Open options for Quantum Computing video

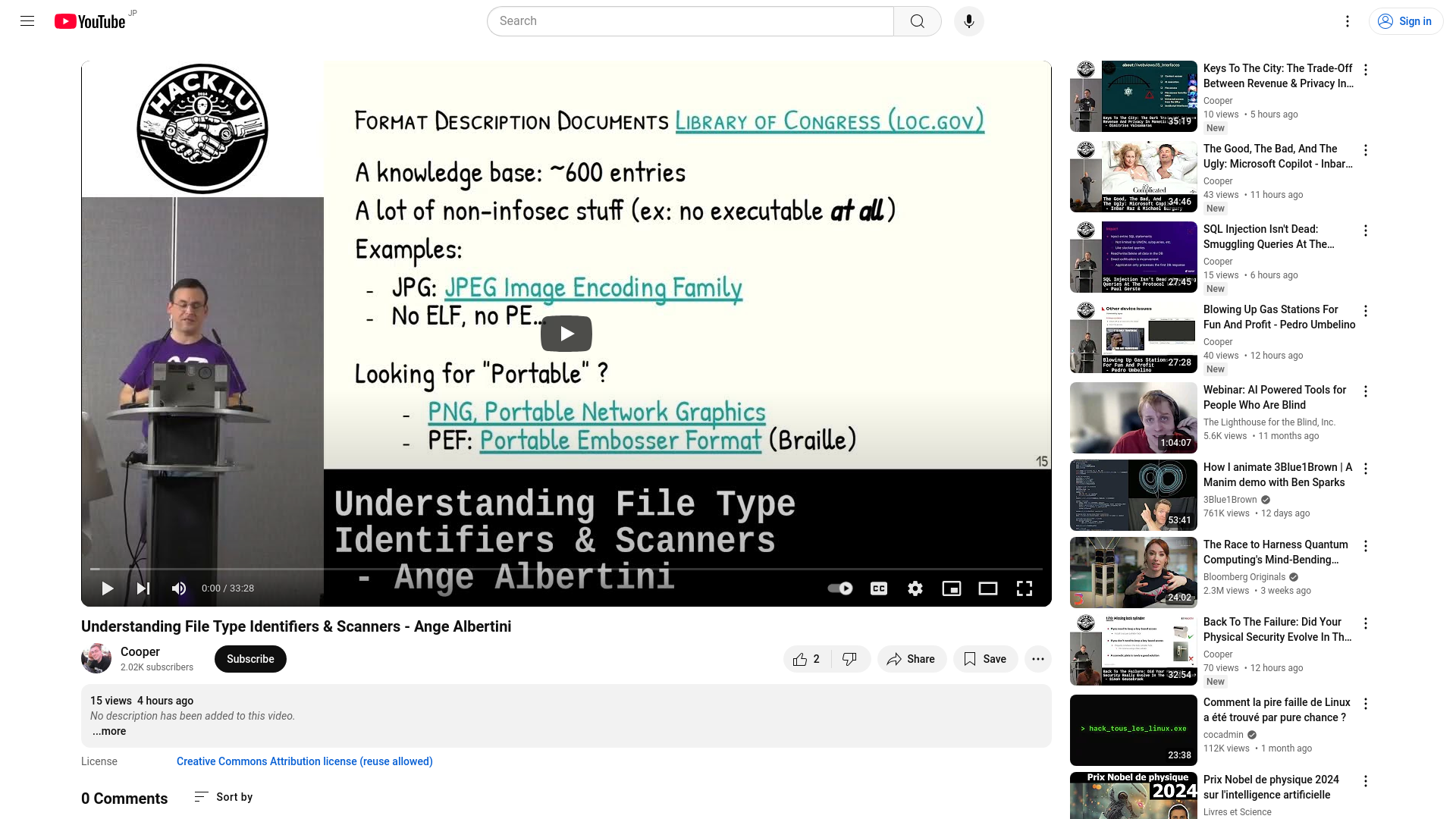[x=1366, y=546]
